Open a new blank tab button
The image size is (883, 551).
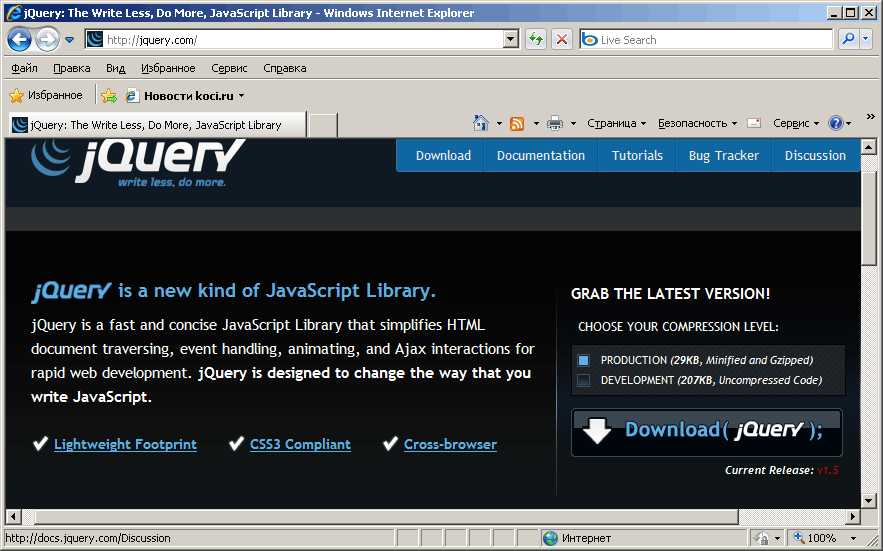coord(323,125)
